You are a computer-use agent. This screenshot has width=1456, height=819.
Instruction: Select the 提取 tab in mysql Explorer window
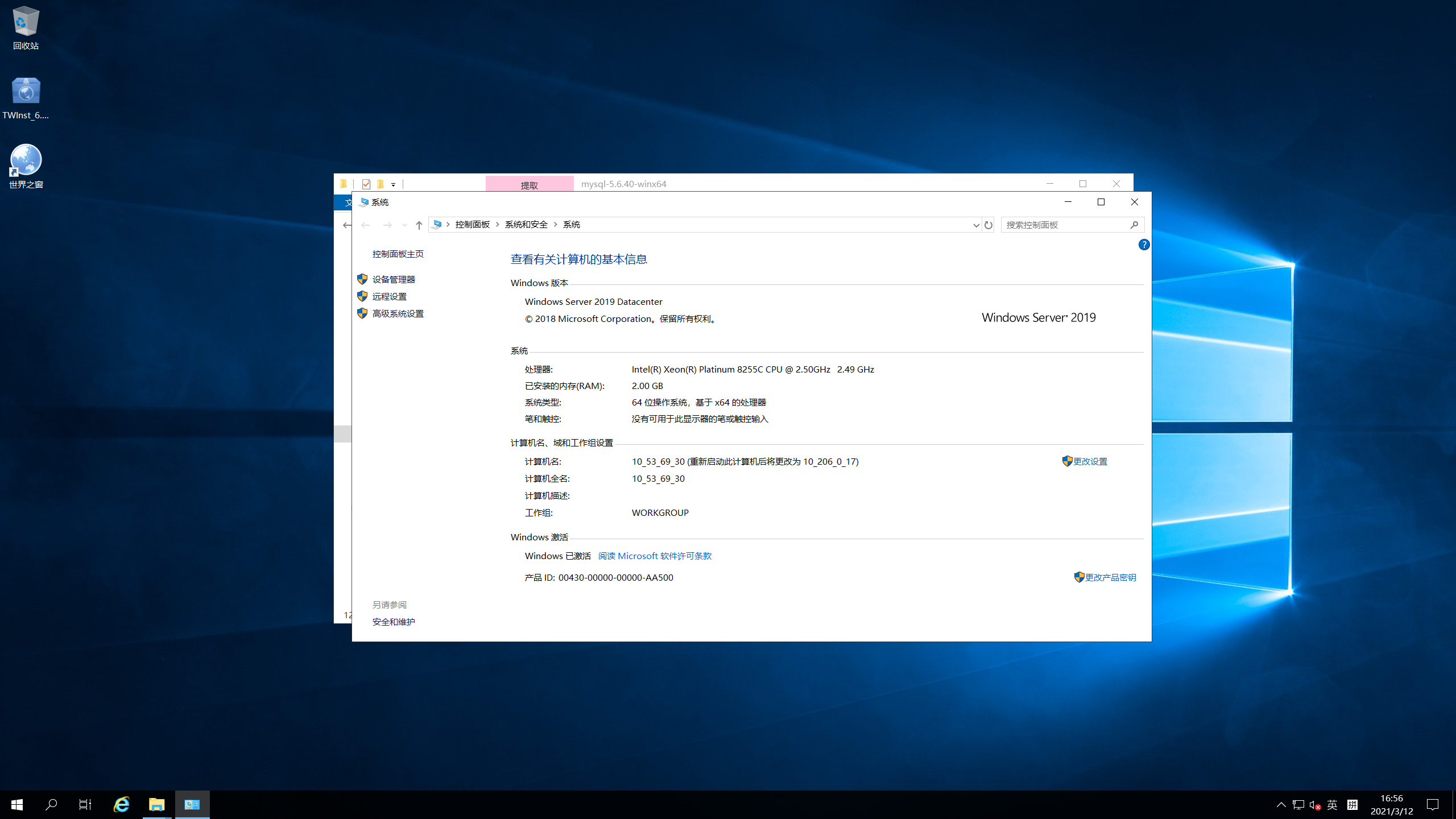tap(530, 185)
